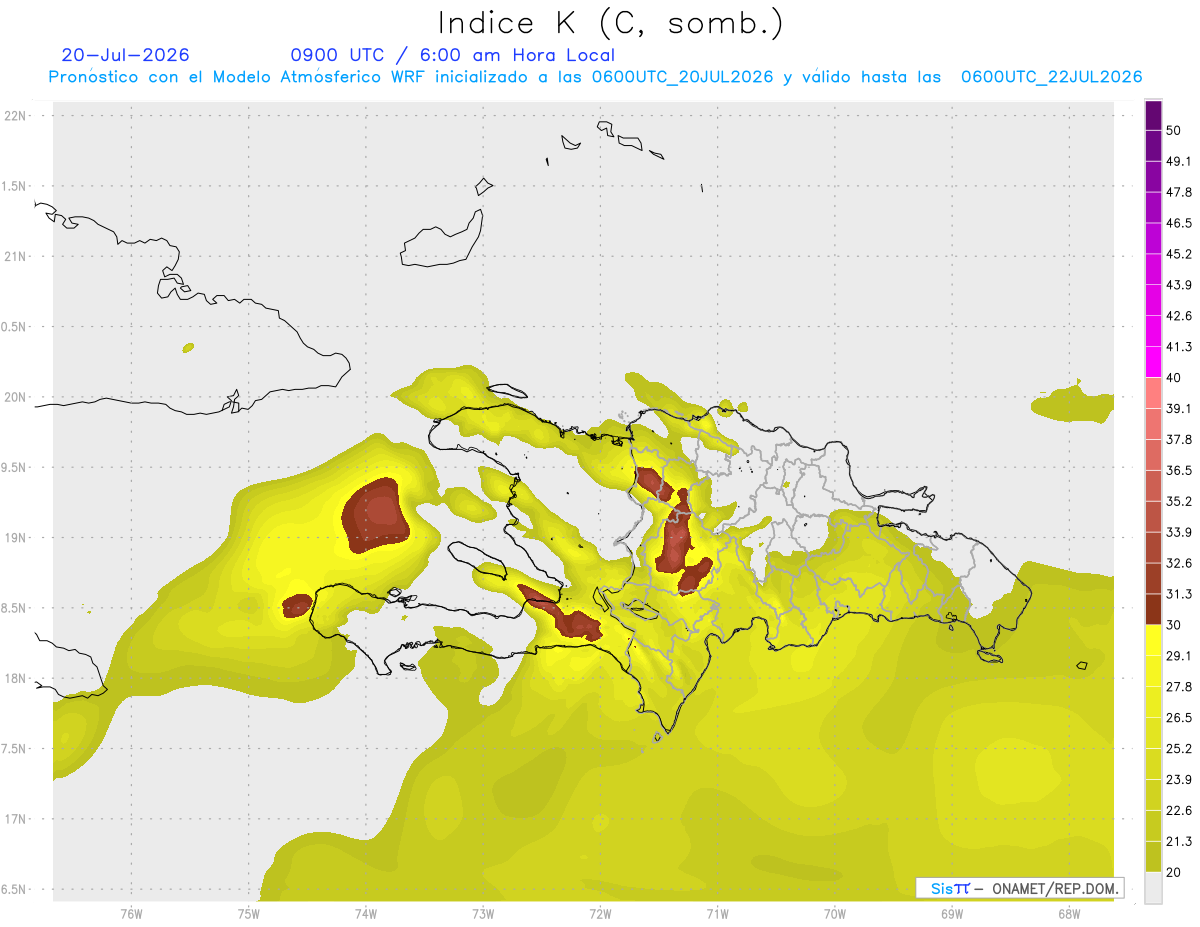Pick the dark brown colorbar segment between 30 and 31.3

tap(1153, 609)
